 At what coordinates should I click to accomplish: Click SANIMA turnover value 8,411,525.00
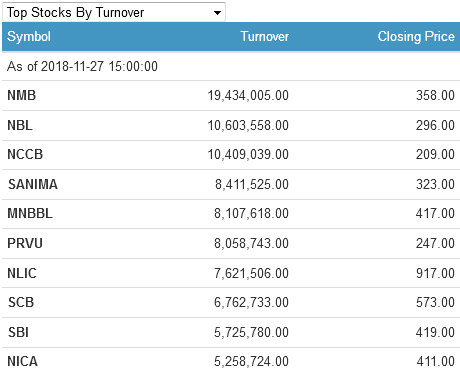[252, 184]
